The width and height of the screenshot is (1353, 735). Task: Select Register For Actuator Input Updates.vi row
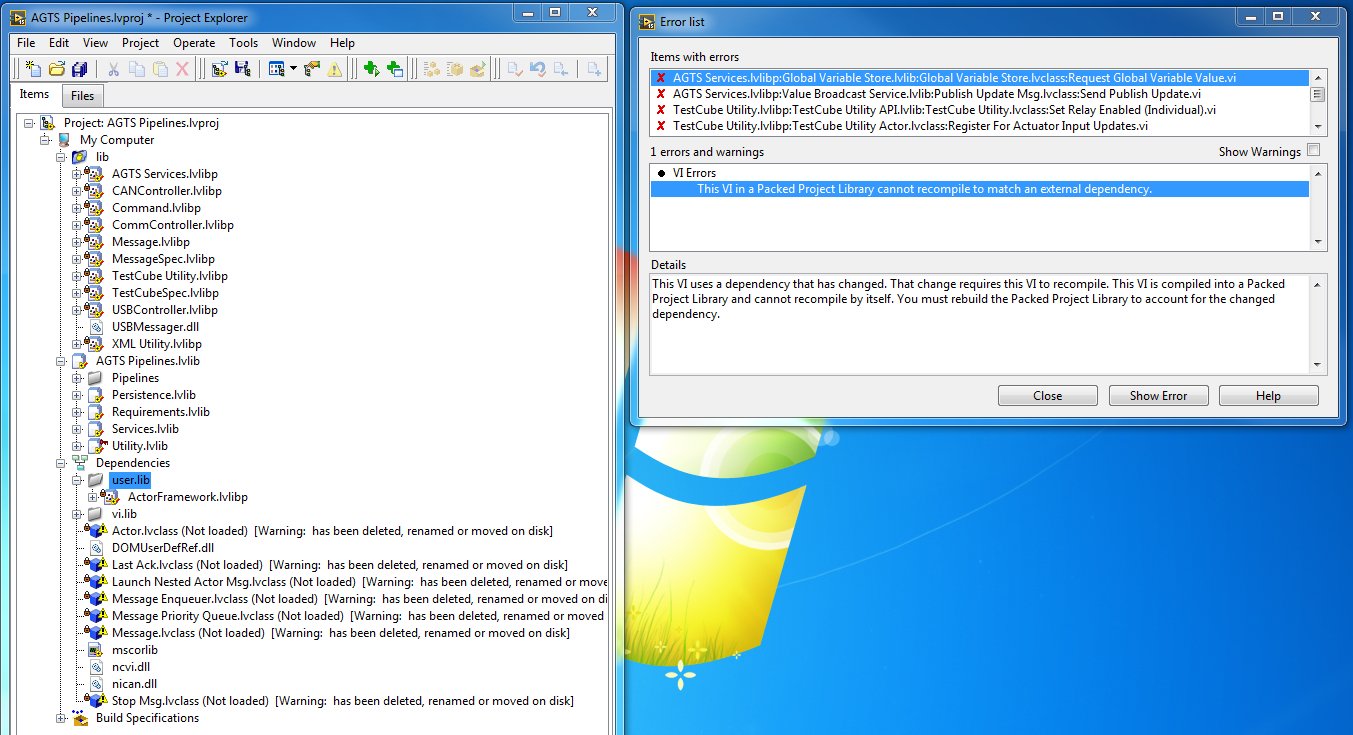(x=980, y=126)
